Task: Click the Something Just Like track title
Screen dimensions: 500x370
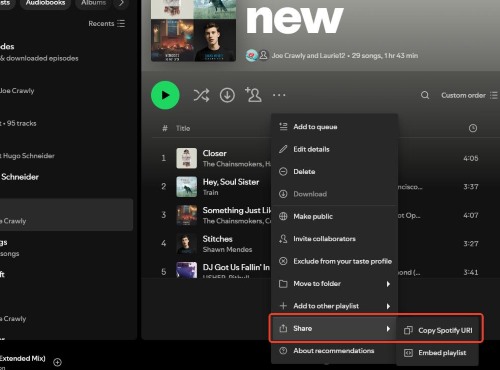Action: tap(237, 210)
